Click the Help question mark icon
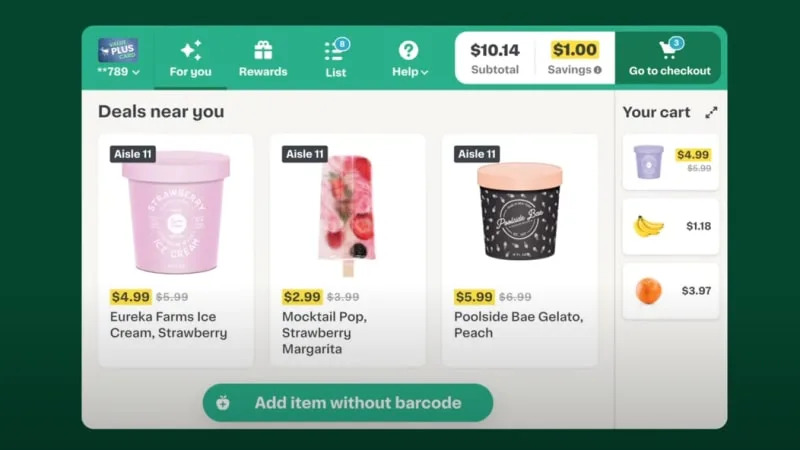The width and height of the screenshot is (800, 450). pos(408,51)
